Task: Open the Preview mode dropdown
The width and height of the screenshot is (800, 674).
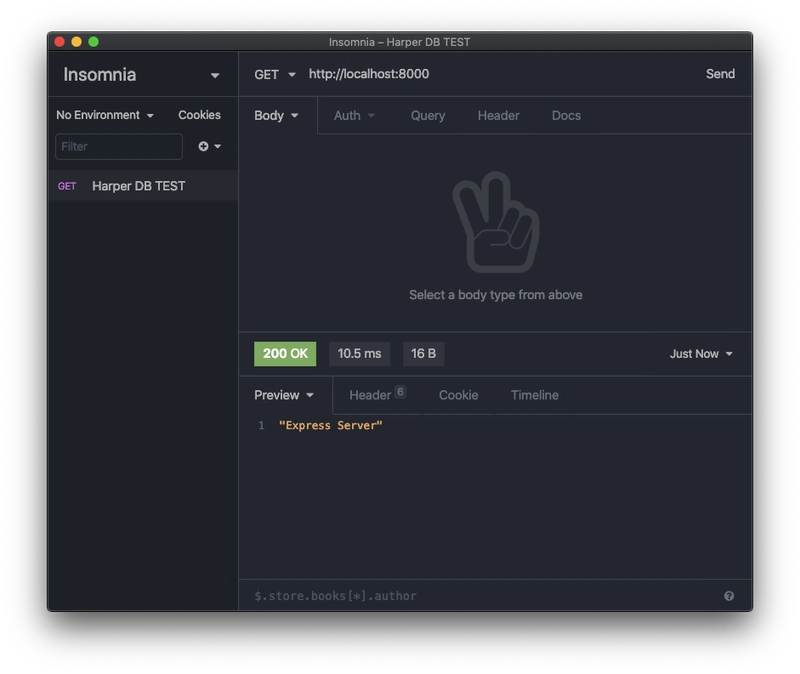Action: pyautogui.click(x=284, y=395)
